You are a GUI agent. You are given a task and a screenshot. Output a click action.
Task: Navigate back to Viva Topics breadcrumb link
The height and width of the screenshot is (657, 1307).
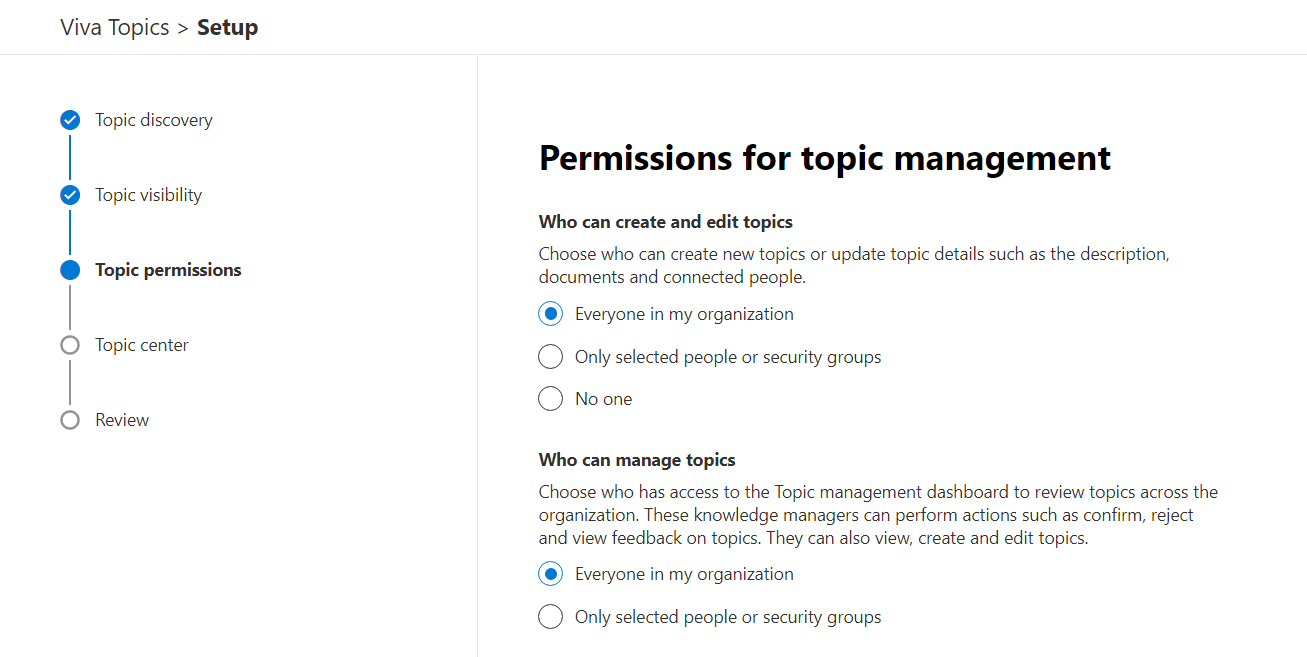pos(114,28)
